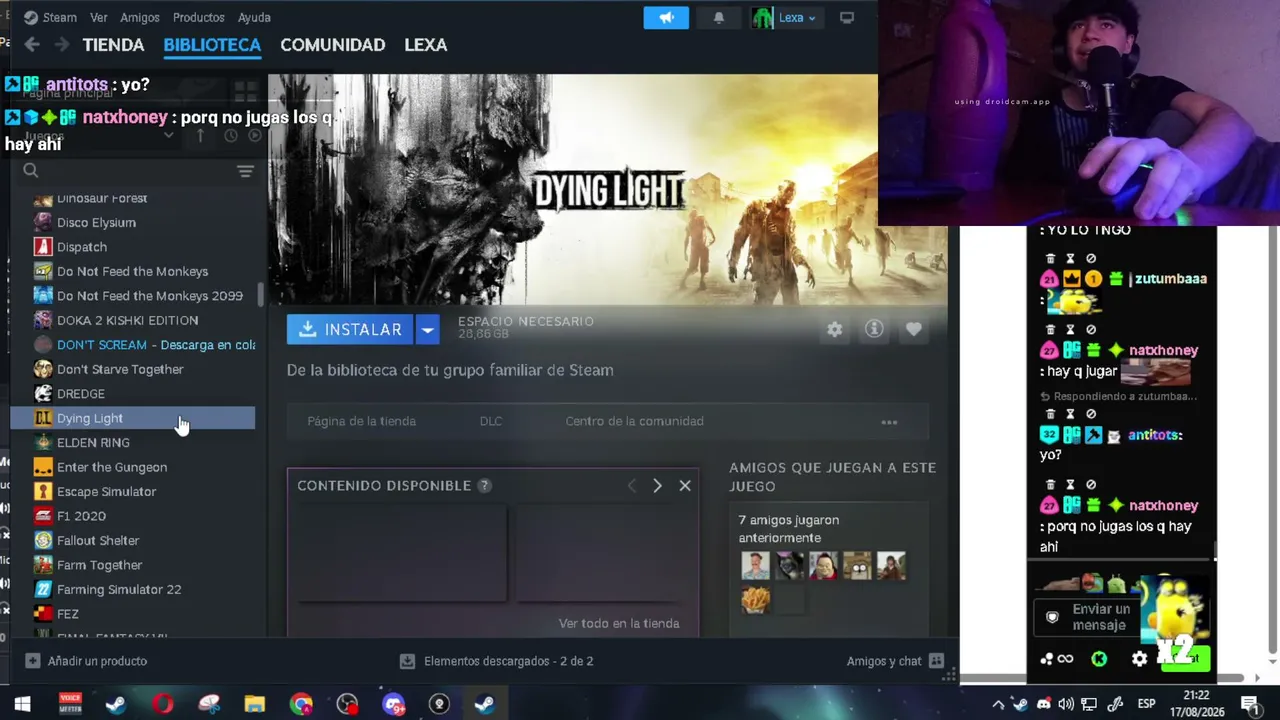This screenshot has height=720, width=1280.
Task: Click the french fries friend avatar
Action: pyautogui.click(x=755, y=600)
